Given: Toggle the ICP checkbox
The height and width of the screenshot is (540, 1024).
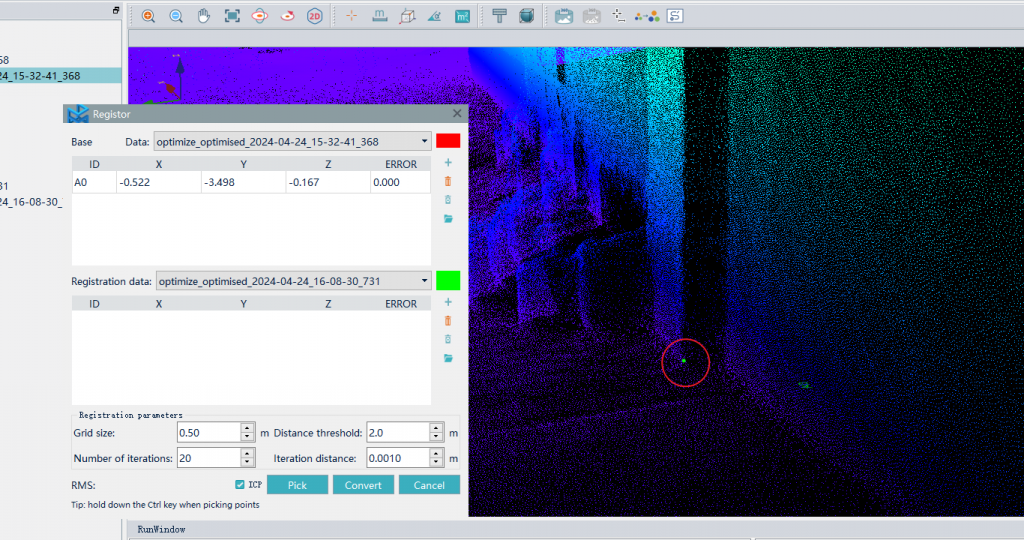Looking at the screenshot, I should (239, 485).
